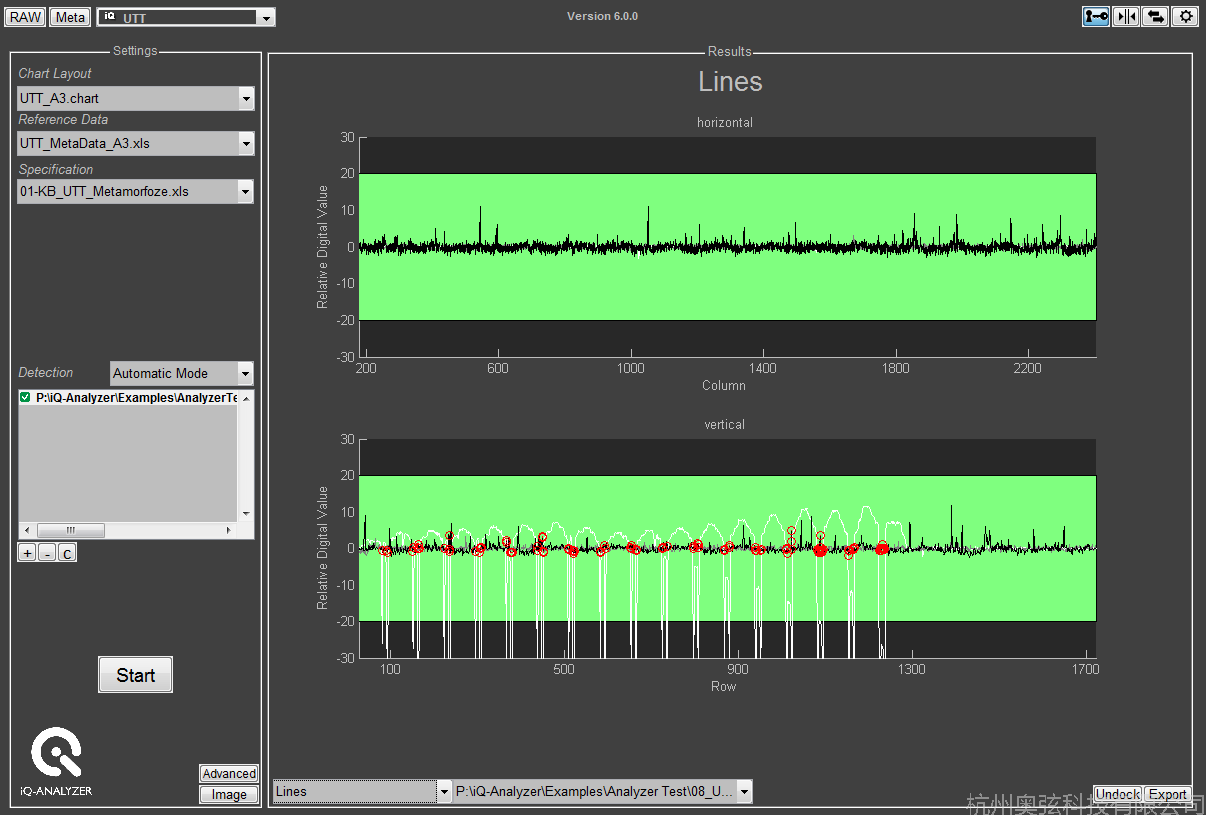Expand Specification 01-KB_UTT_Metamorfoze.xls dropdown
The image size is (1206, 815).
(x=246, y=191)
